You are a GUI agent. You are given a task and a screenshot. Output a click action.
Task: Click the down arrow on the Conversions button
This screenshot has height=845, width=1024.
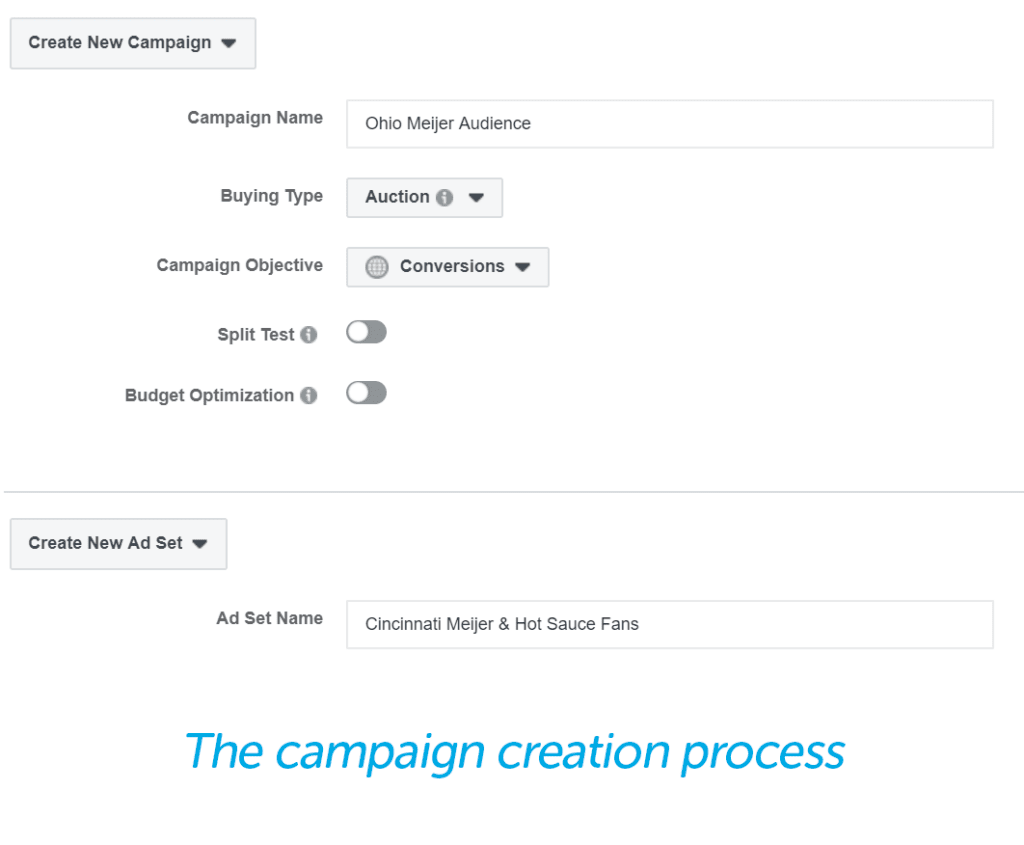pos(523,266)
